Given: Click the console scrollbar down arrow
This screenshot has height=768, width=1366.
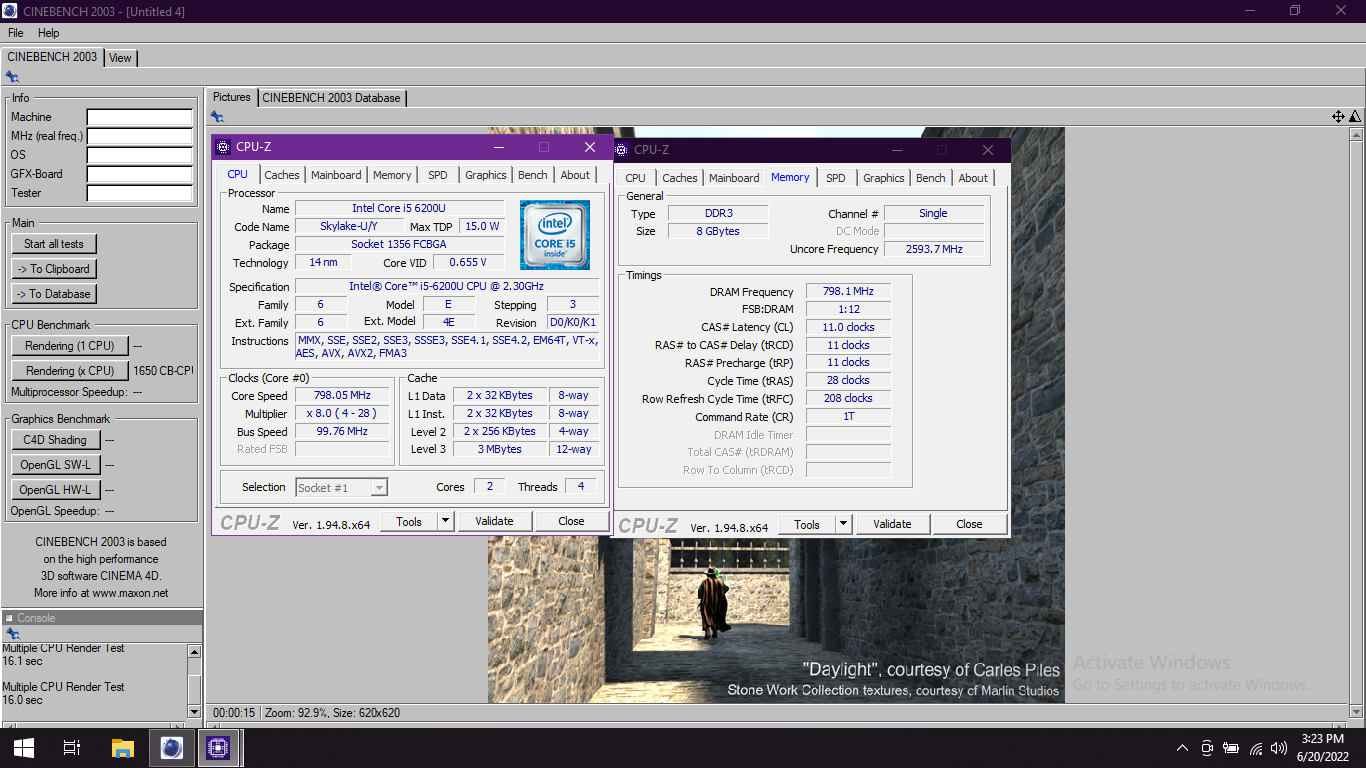Looking at the screenshot, I should click(x=194, y=711).
